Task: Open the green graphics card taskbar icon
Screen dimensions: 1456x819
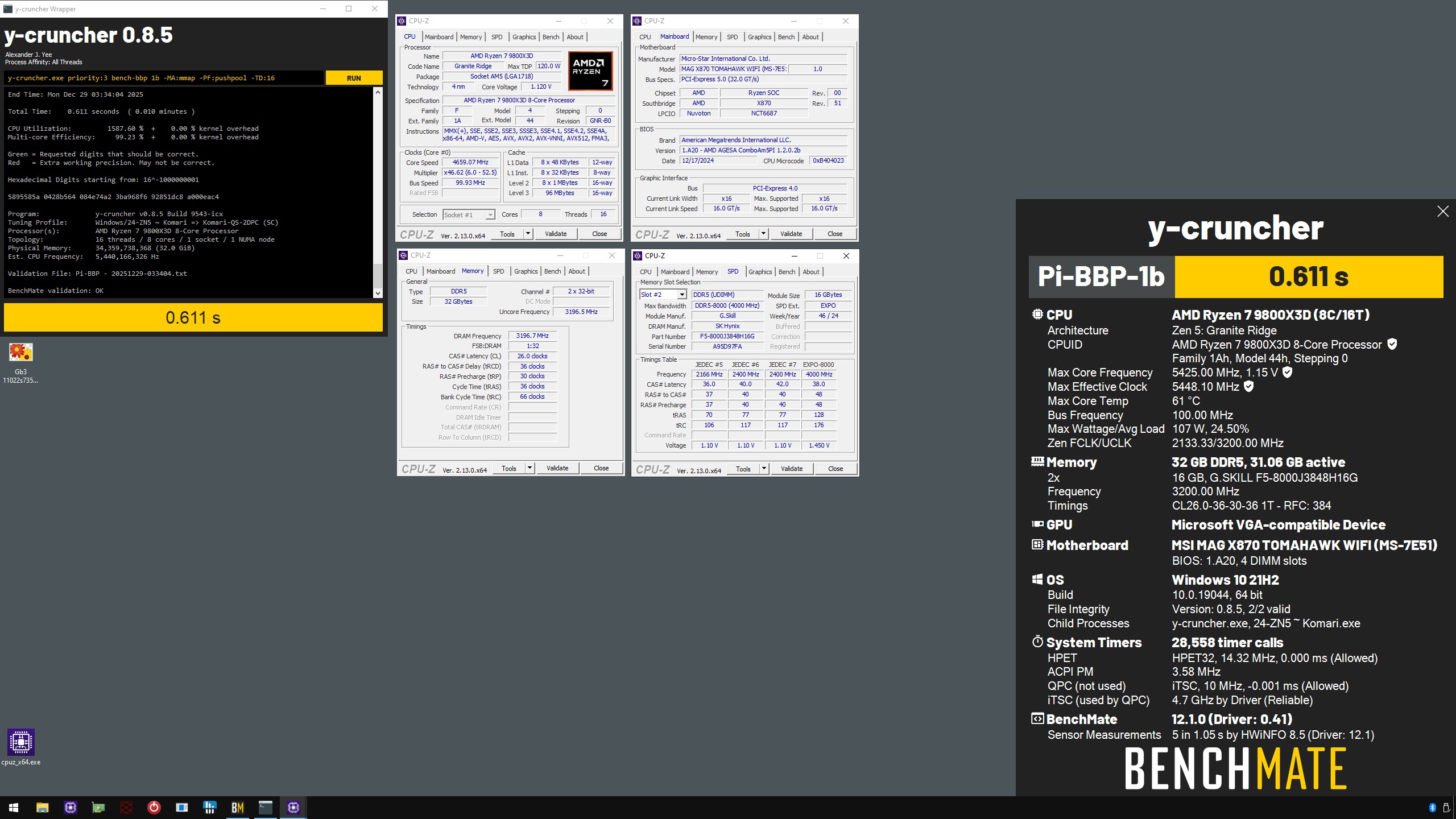Action: [x=98, y=807]
